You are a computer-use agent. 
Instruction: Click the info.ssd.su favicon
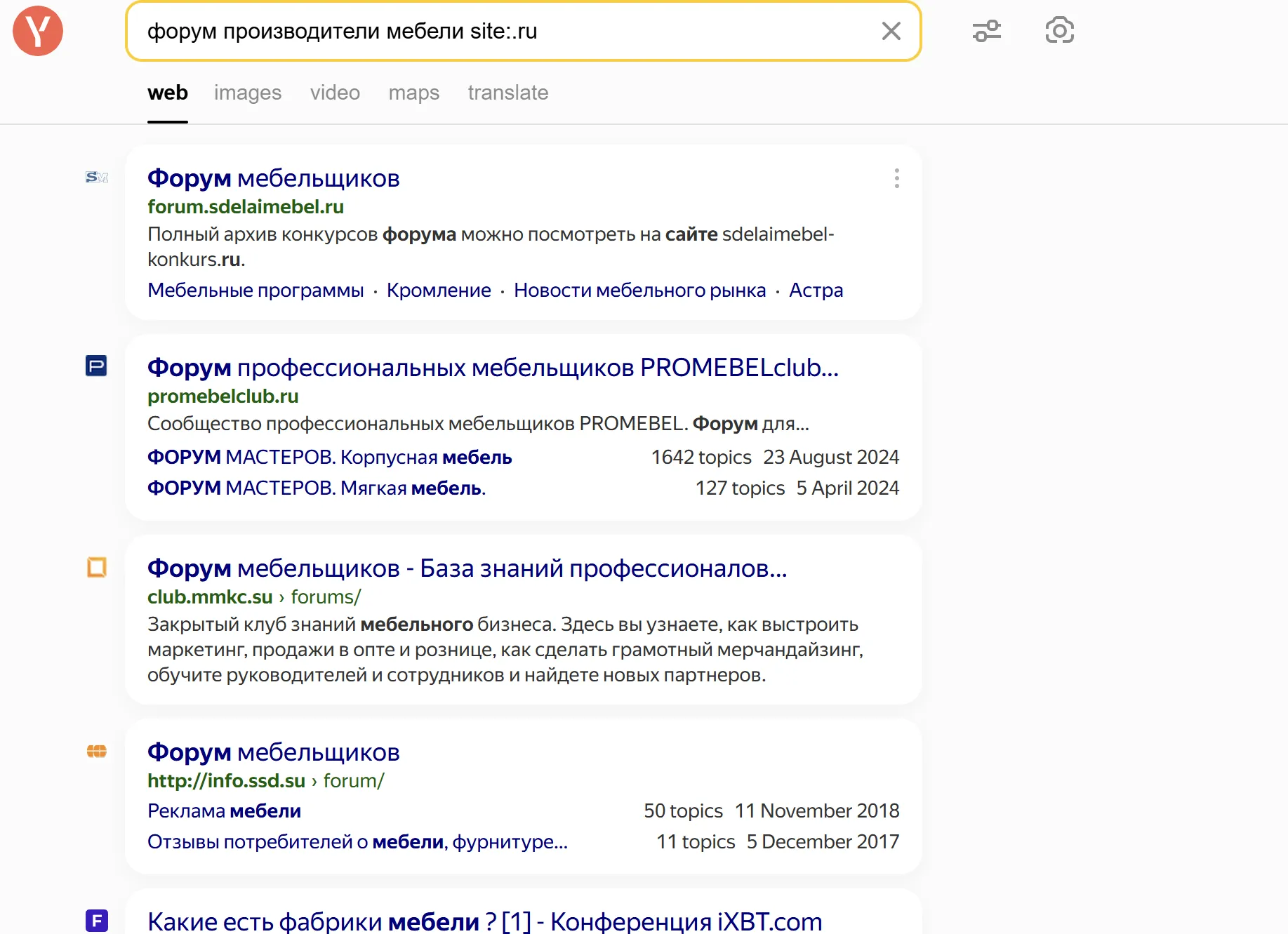96,752
